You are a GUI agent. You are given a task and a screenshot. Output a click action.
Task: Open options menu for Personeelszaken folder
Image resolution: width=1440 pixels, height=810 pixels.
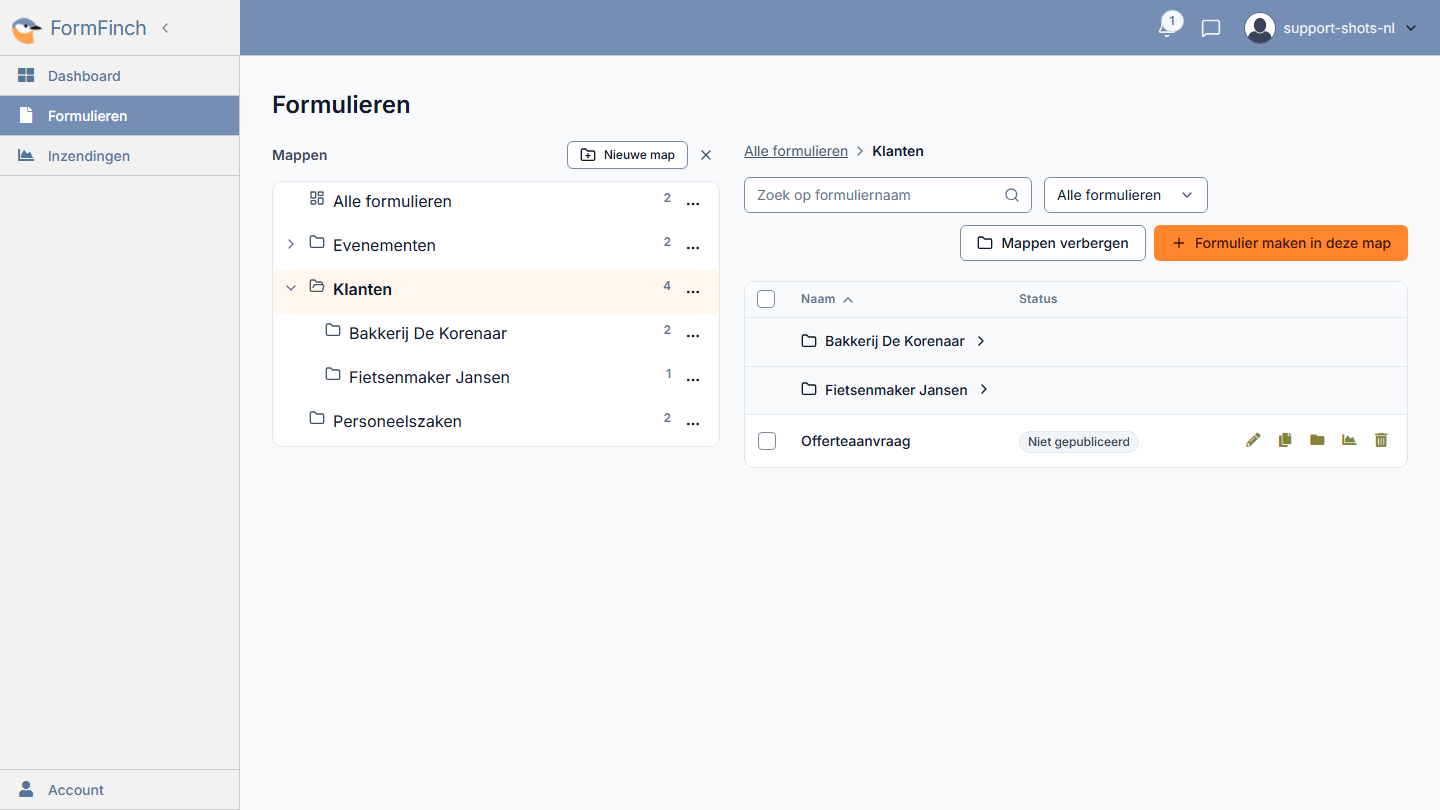click(x=692, y=422)
